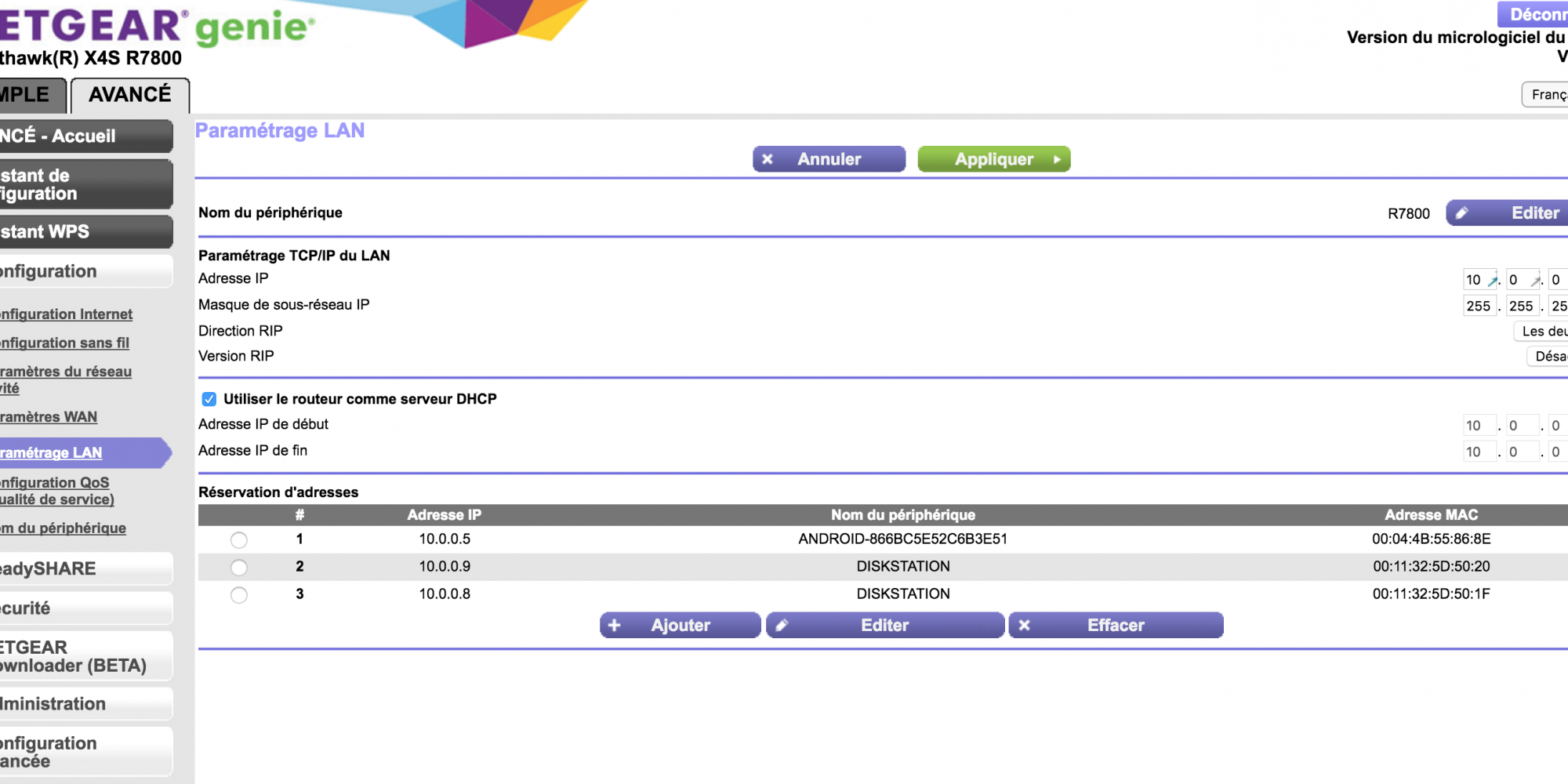Click Editer below the reservation table

[x=884, y=625]
